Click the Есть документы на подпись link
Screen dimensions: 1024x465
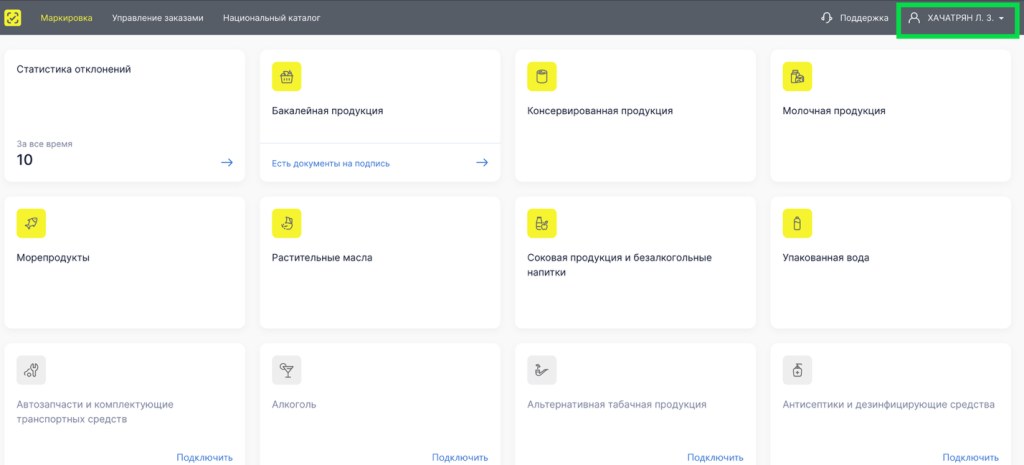click(331, 163)
